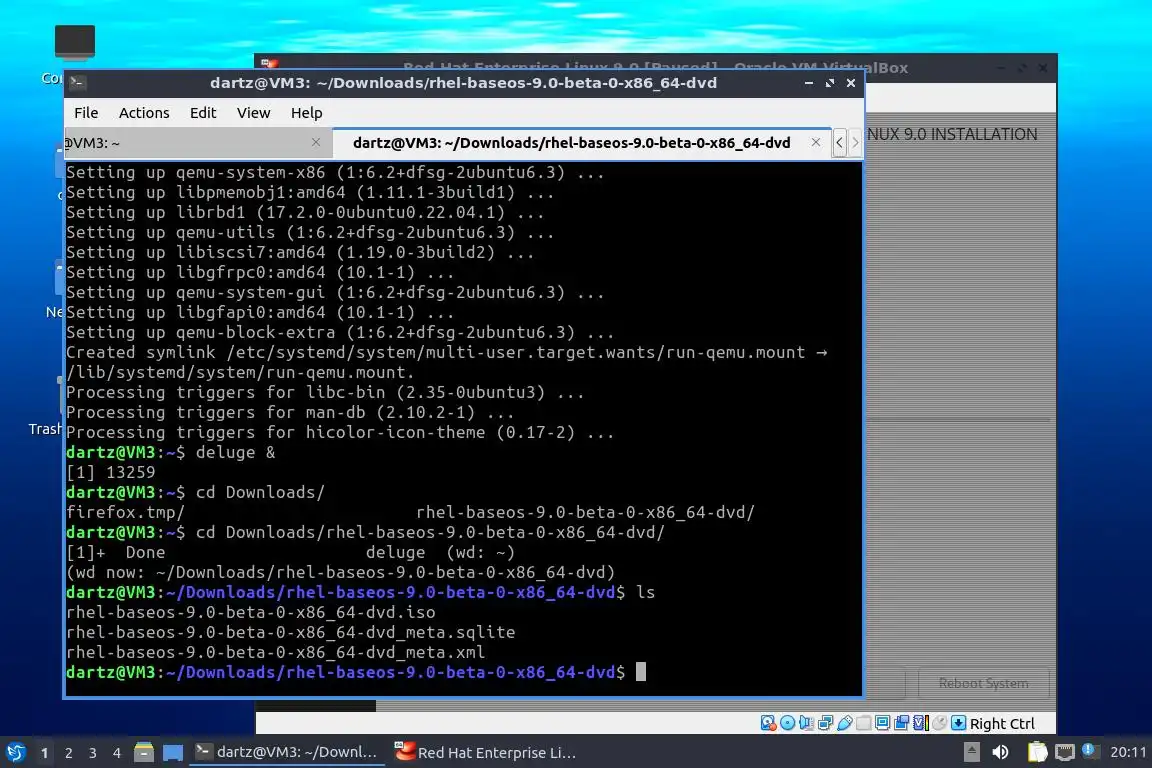Open the Edit menu

[x=203, y=112]
